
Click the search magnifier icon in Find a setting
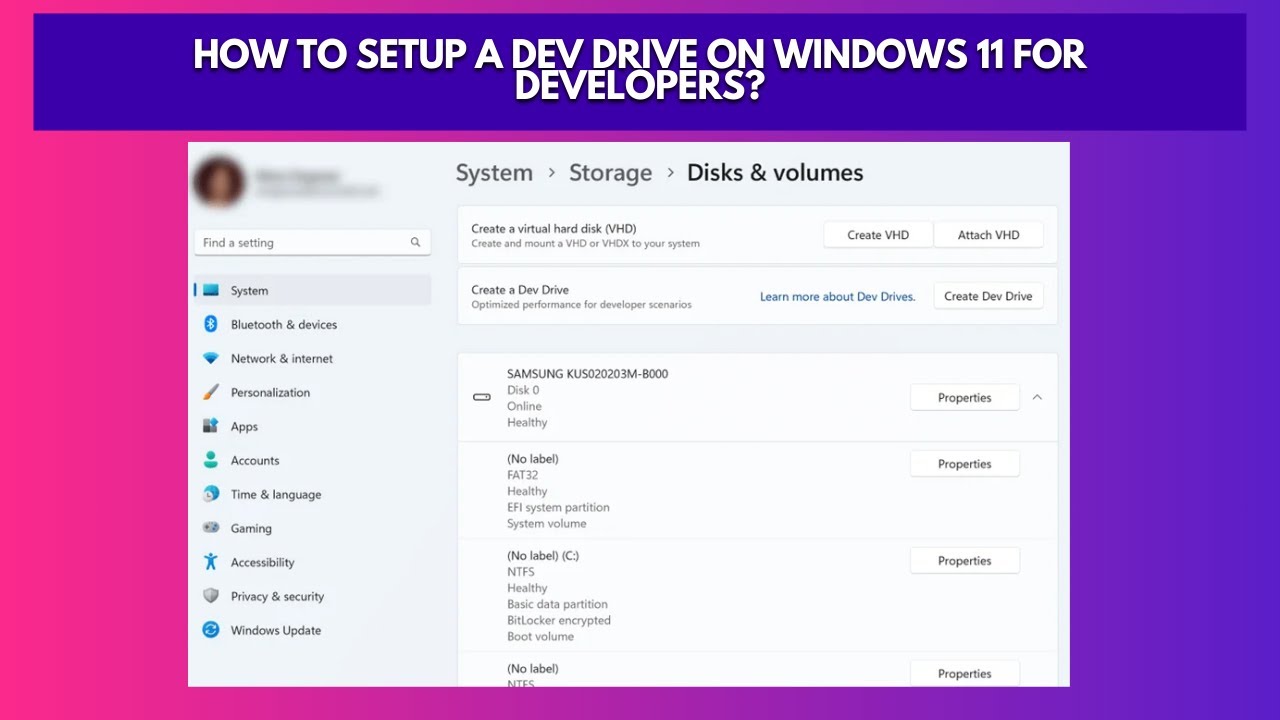click(416, 242)
